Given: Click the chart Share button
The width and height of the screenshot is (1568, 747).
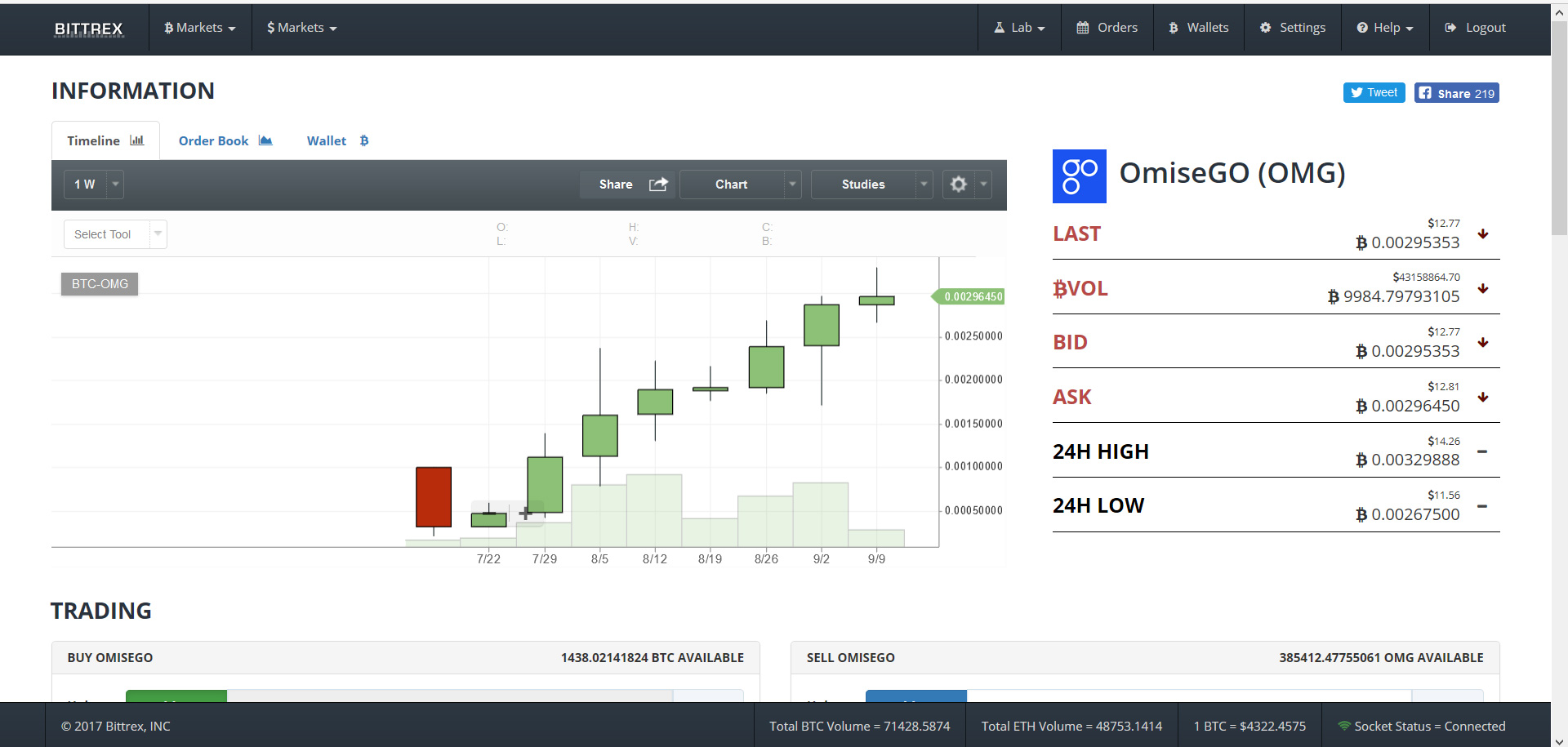Looking at the screenshot, I should (627, 185).
